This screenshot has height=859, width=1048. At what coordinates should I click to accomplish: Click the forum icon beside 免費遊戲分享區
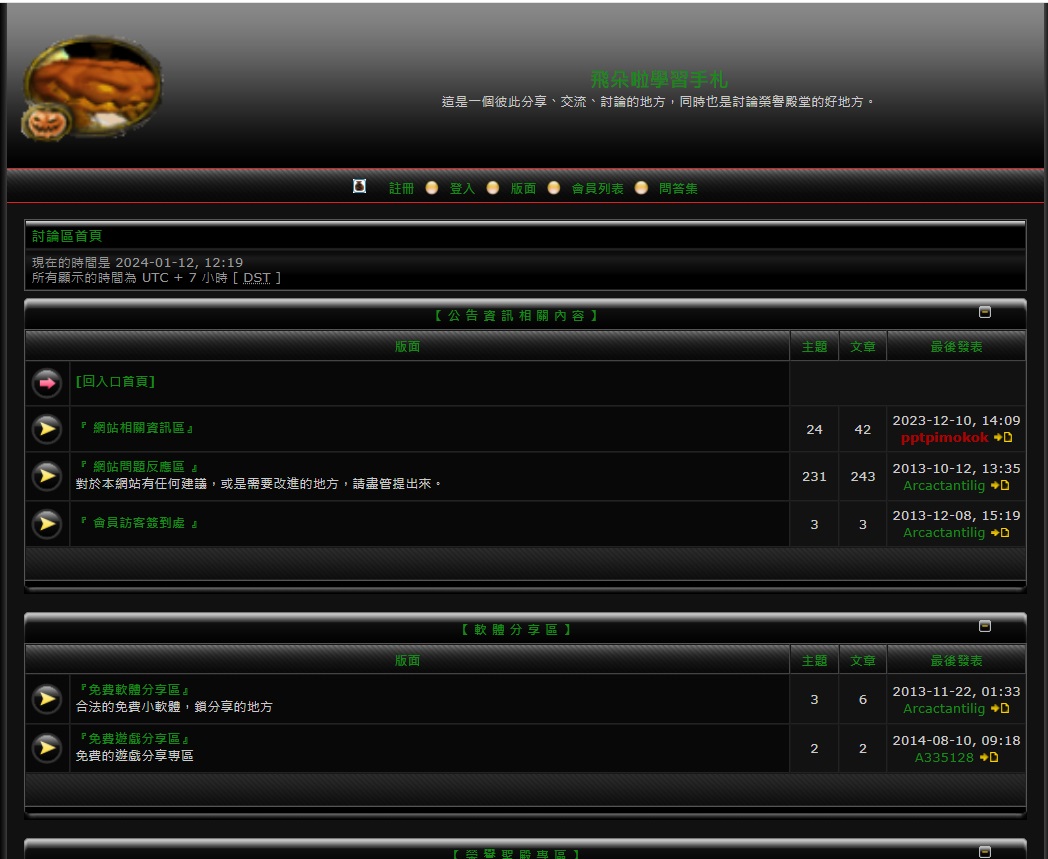tap(47, 748)
